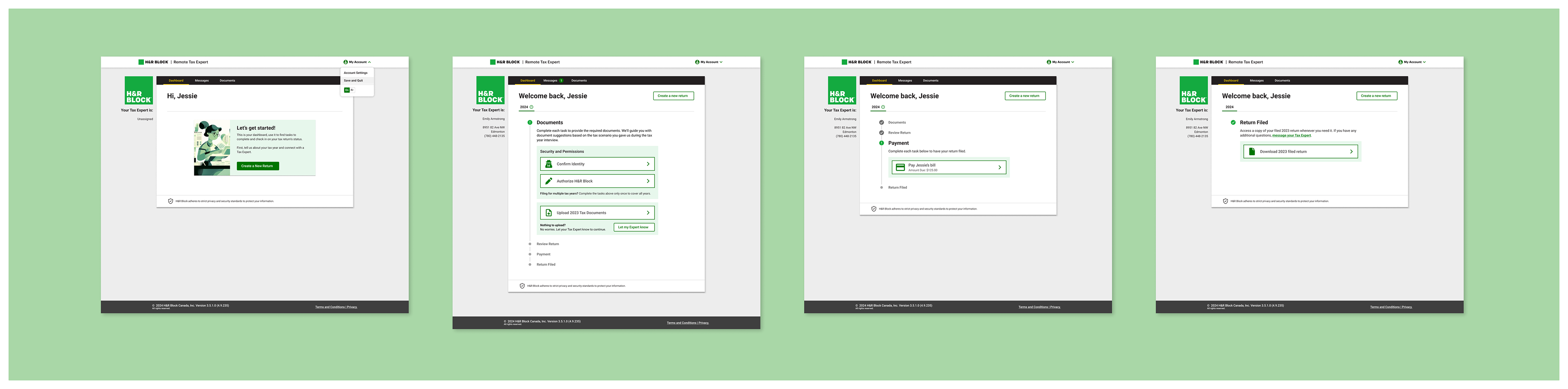Click the completed check icon next to Documents on Payment screen
This screenshot has width=1568, height=389.
click(x=882, y=122)
